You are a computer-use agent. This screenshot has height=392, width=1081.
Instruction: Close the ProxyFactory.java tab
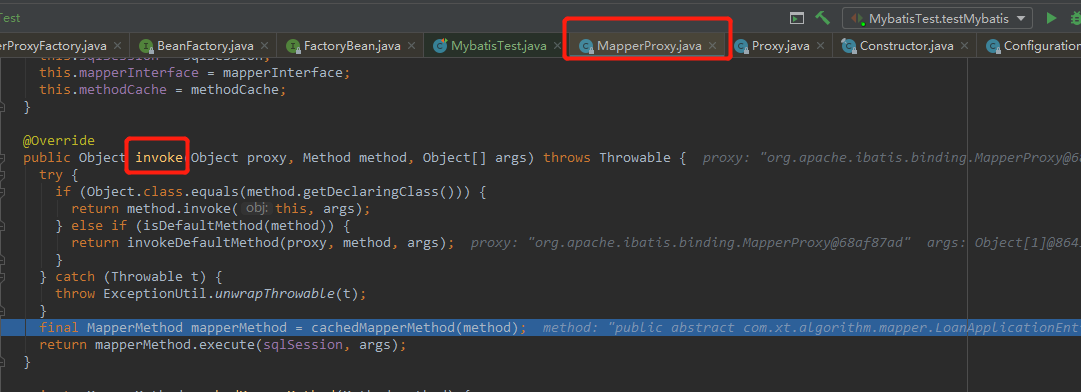[x=117, y=46]
